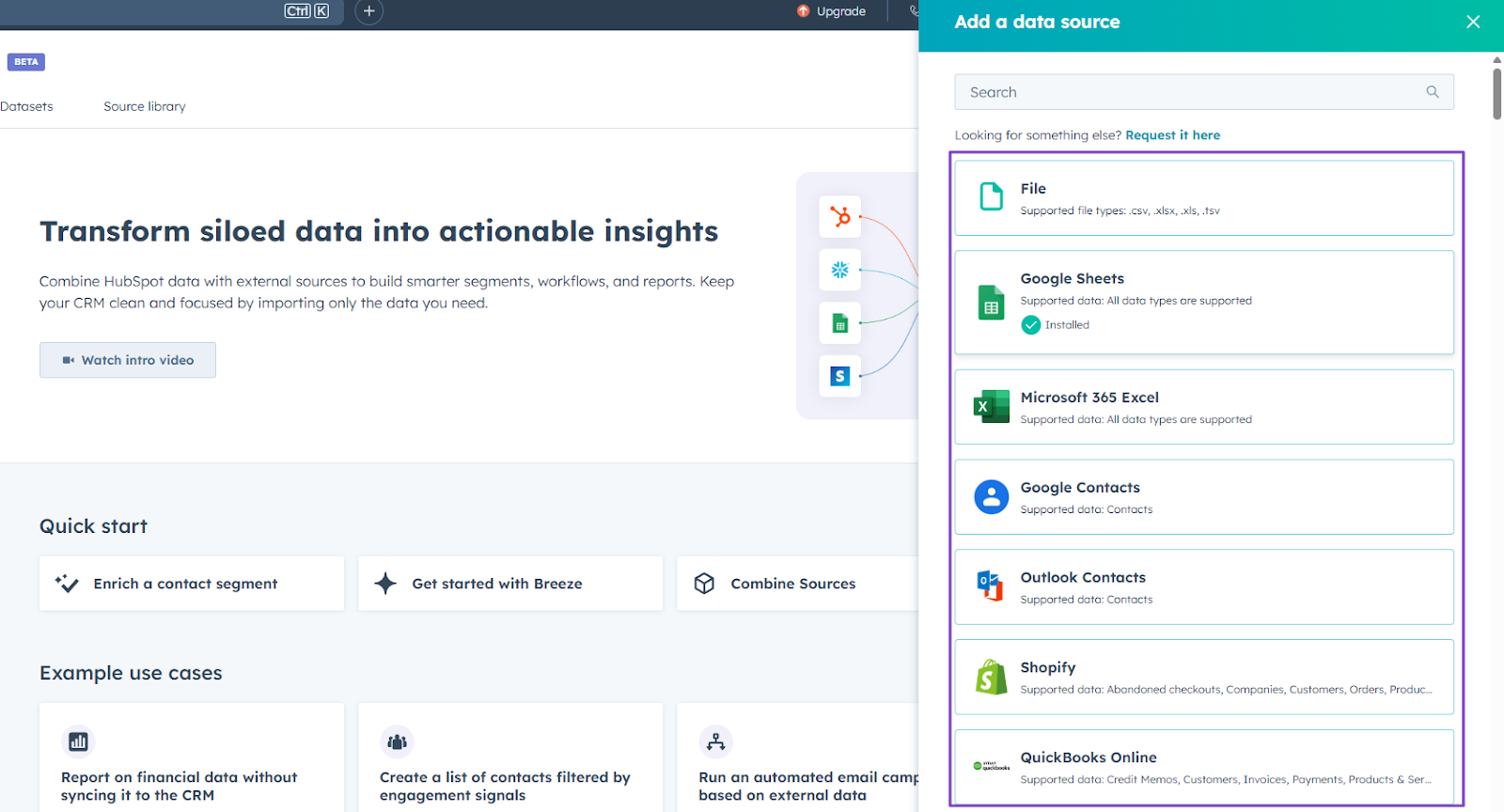1504x812 pixels.
Task: Select the File document icon
Action: (991, 196)
